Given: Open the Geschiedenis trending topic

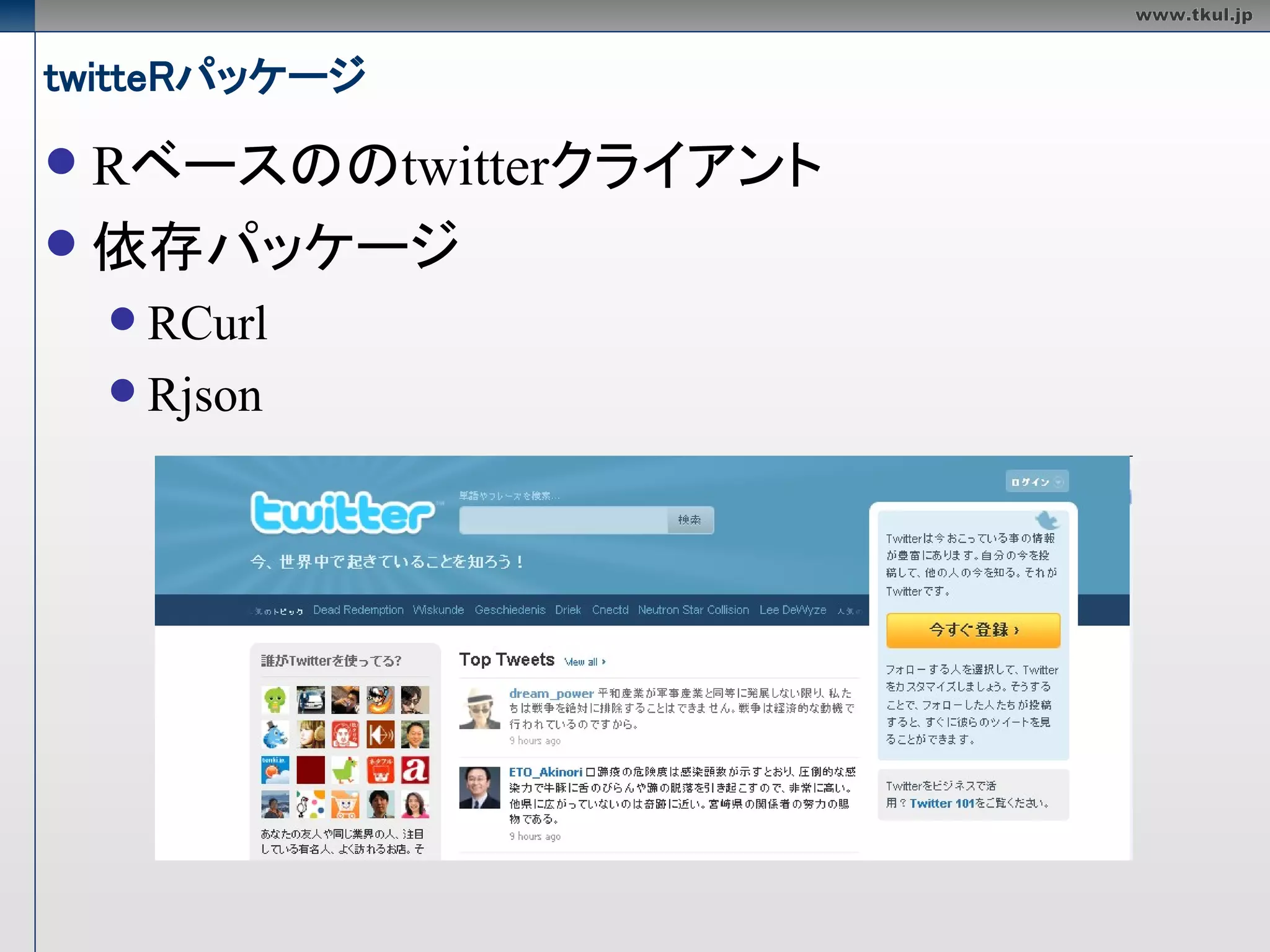Looking at the screenshot, I should pyautogui.click(x=510, y=610).
